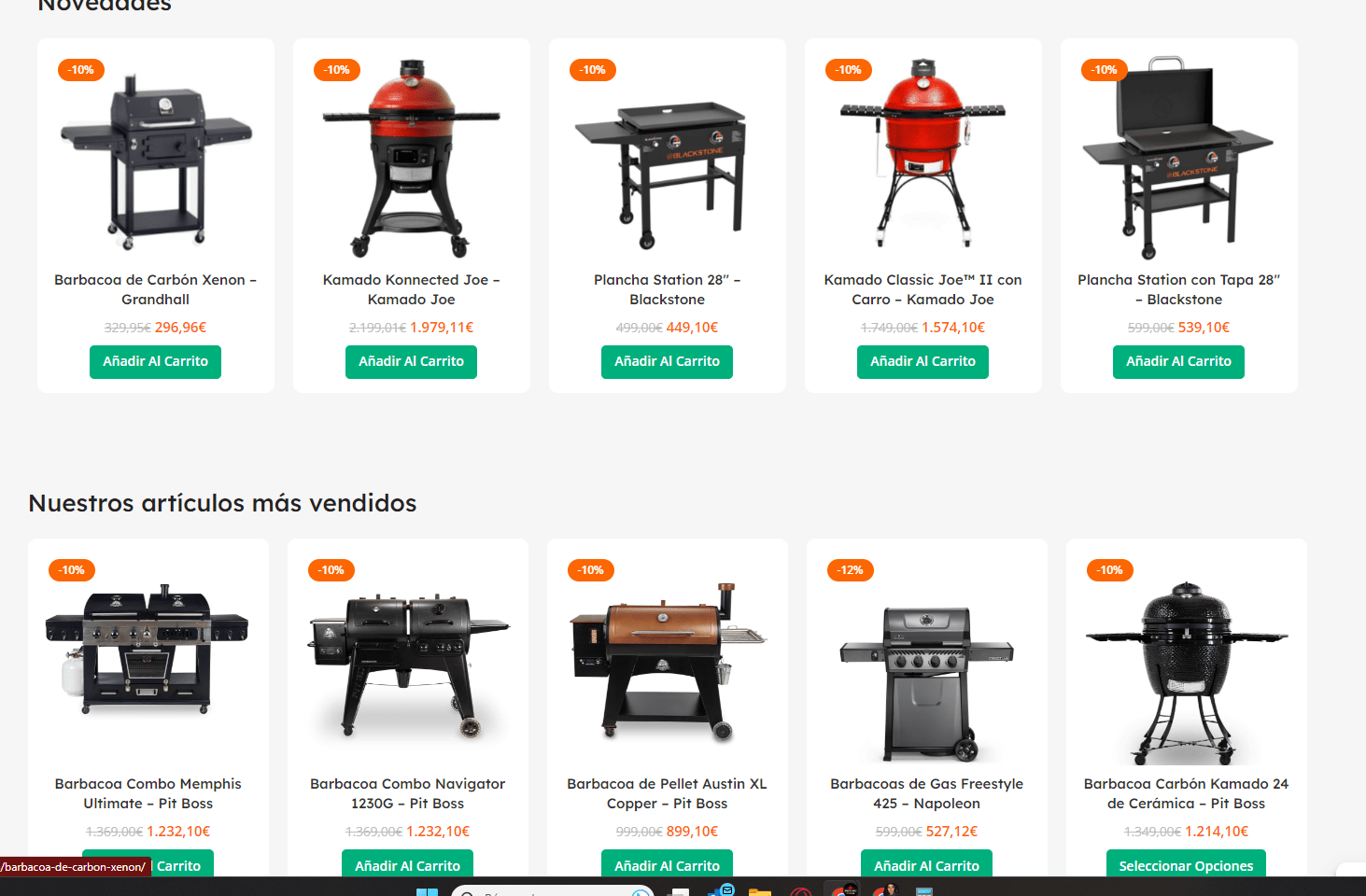
Task: Click the black ceramic Kamado 24 image
Action: coord(1186,672)
